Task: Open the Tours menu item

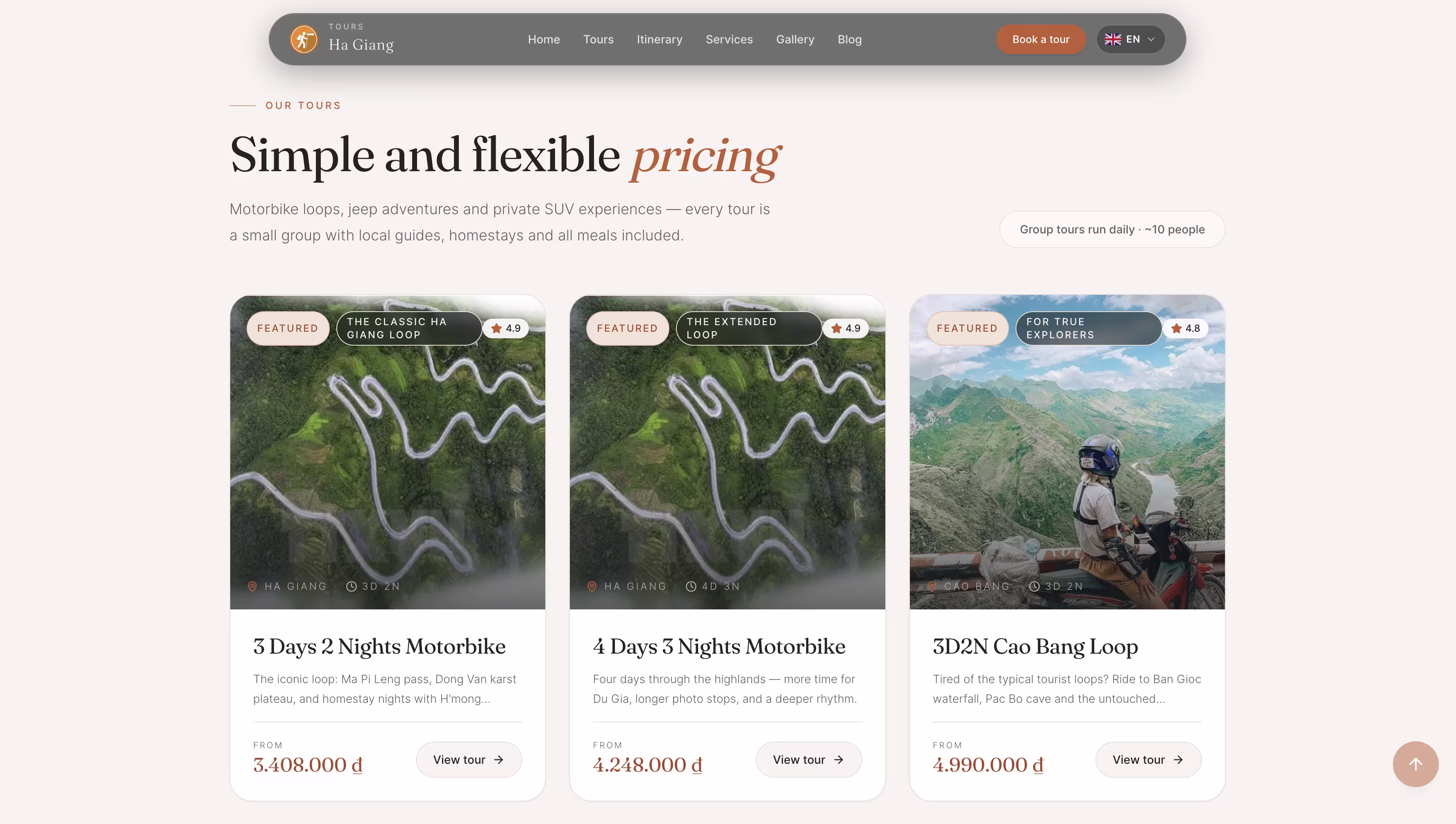Action: pos(599,40)
